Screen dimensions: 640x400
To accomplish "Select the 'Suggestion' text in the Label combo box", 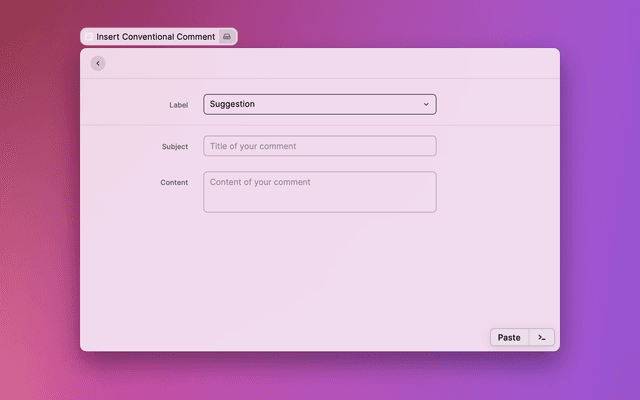I will (232, 104).
